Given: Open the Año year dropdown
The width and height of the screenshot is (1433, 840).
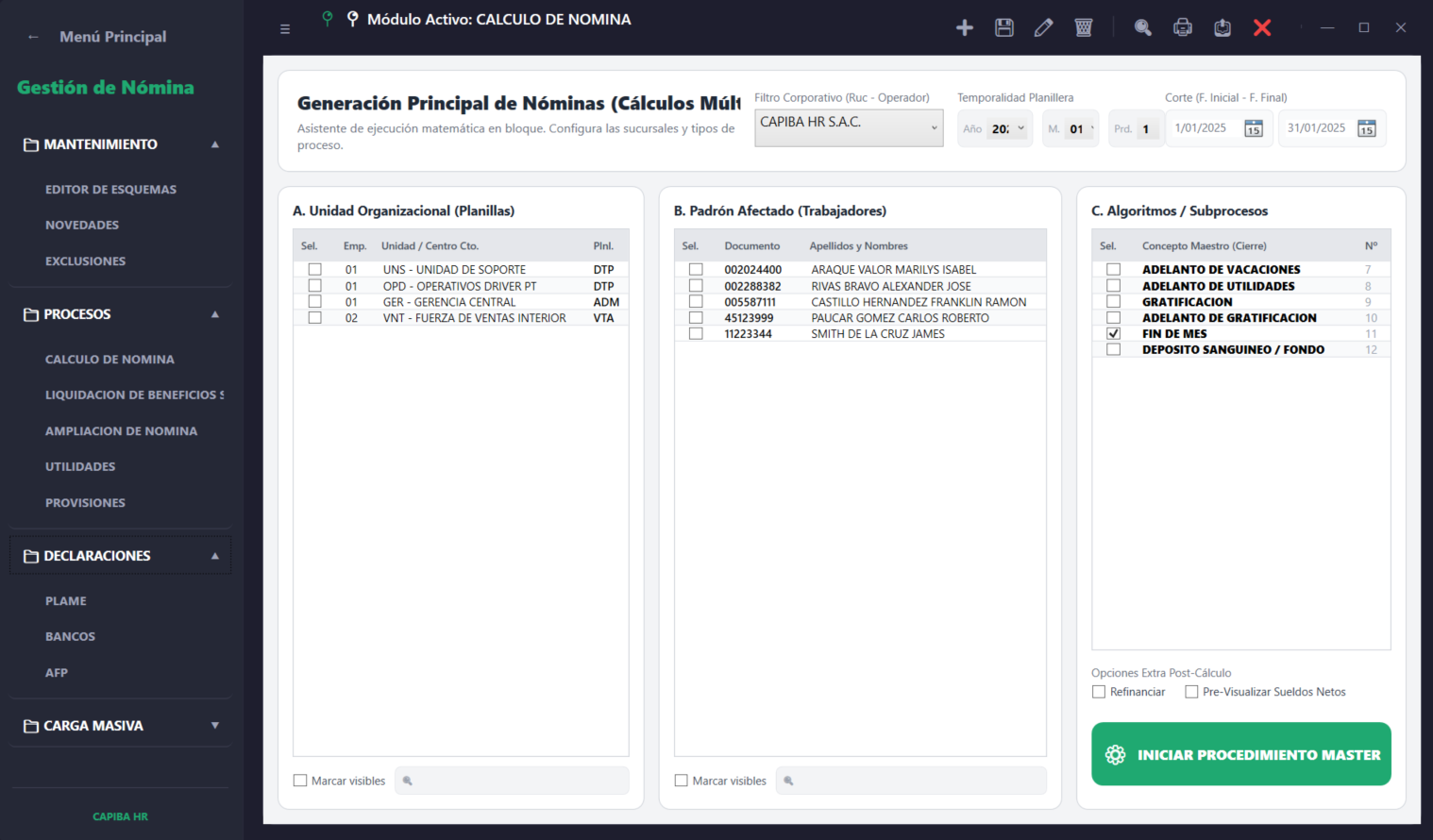Looking at the screenshot, I should 1008,128.
